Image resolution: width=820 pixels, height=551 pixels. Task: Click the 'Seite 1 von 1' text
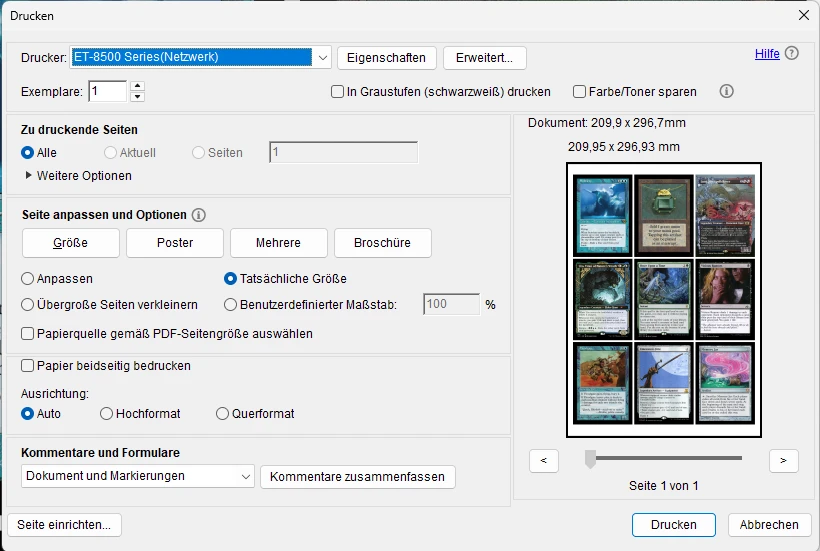(x=664, y=486)
